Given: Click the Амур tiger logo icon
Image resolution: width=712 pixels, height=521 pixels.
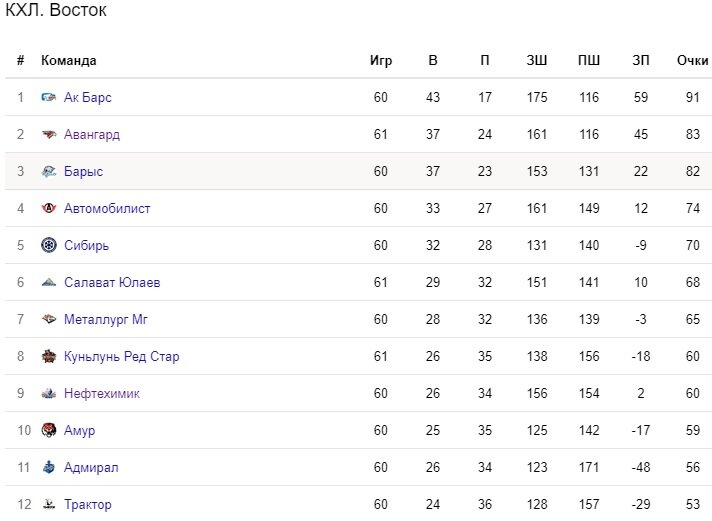Looking at the screenshot, I should 49,430.
